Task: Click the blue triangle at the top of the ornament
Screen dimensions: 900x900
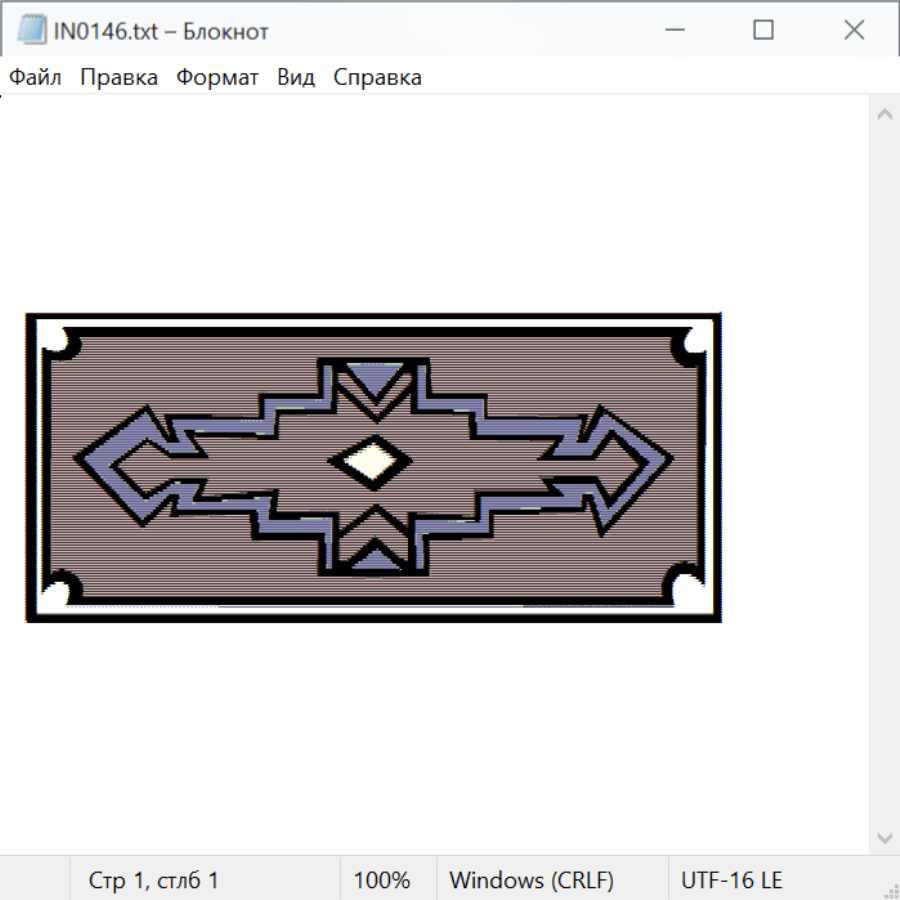Action: 374,381
